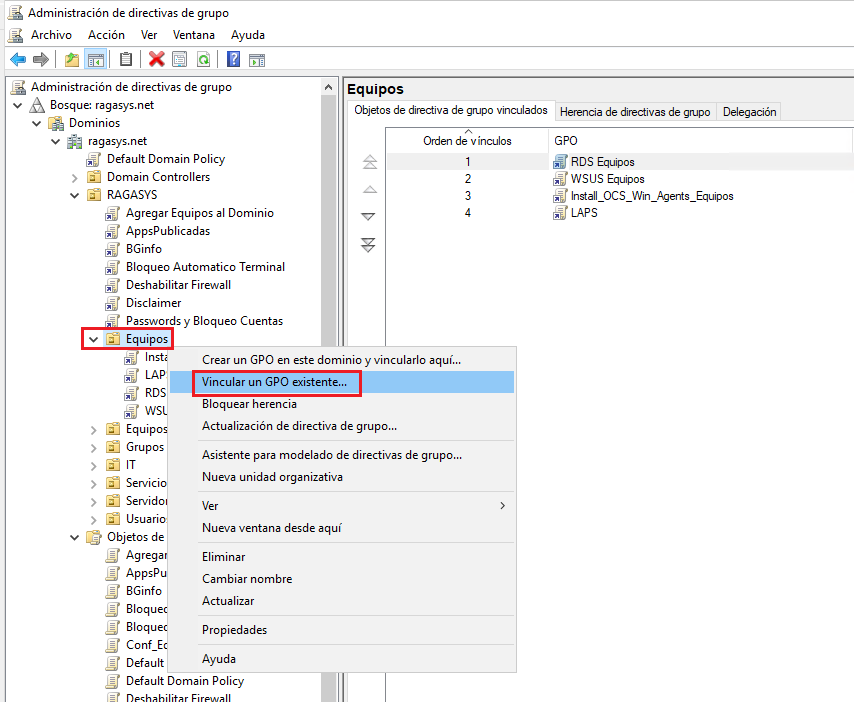Open Help using the blue question mark icon
854x702 pixels.
point(232,59)
